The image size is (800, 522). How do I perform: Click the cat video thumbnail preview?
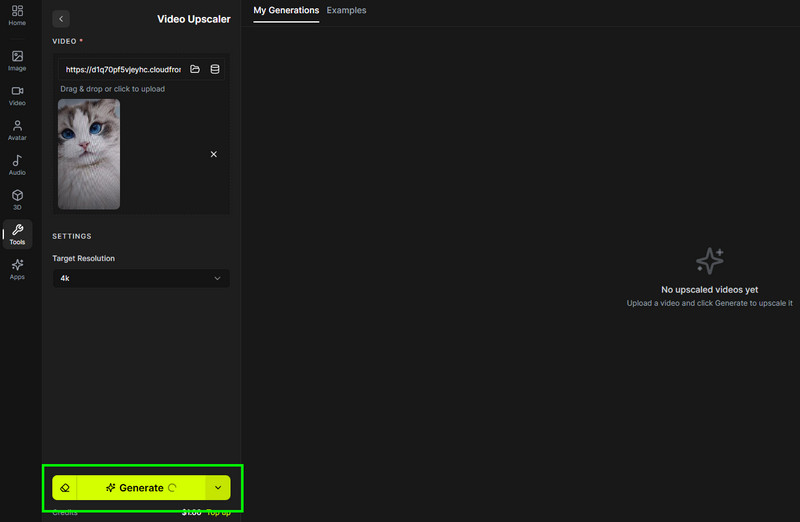click(x=89, y=154)
